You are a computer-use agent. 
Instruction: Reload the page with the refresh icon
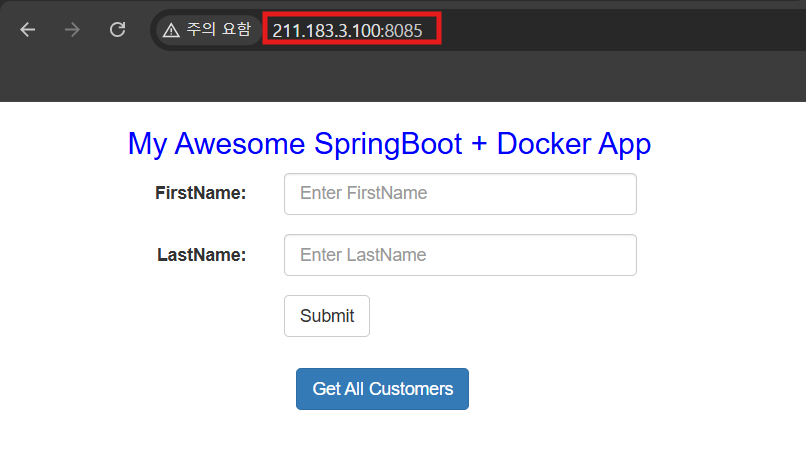click(x=118, y=29)
